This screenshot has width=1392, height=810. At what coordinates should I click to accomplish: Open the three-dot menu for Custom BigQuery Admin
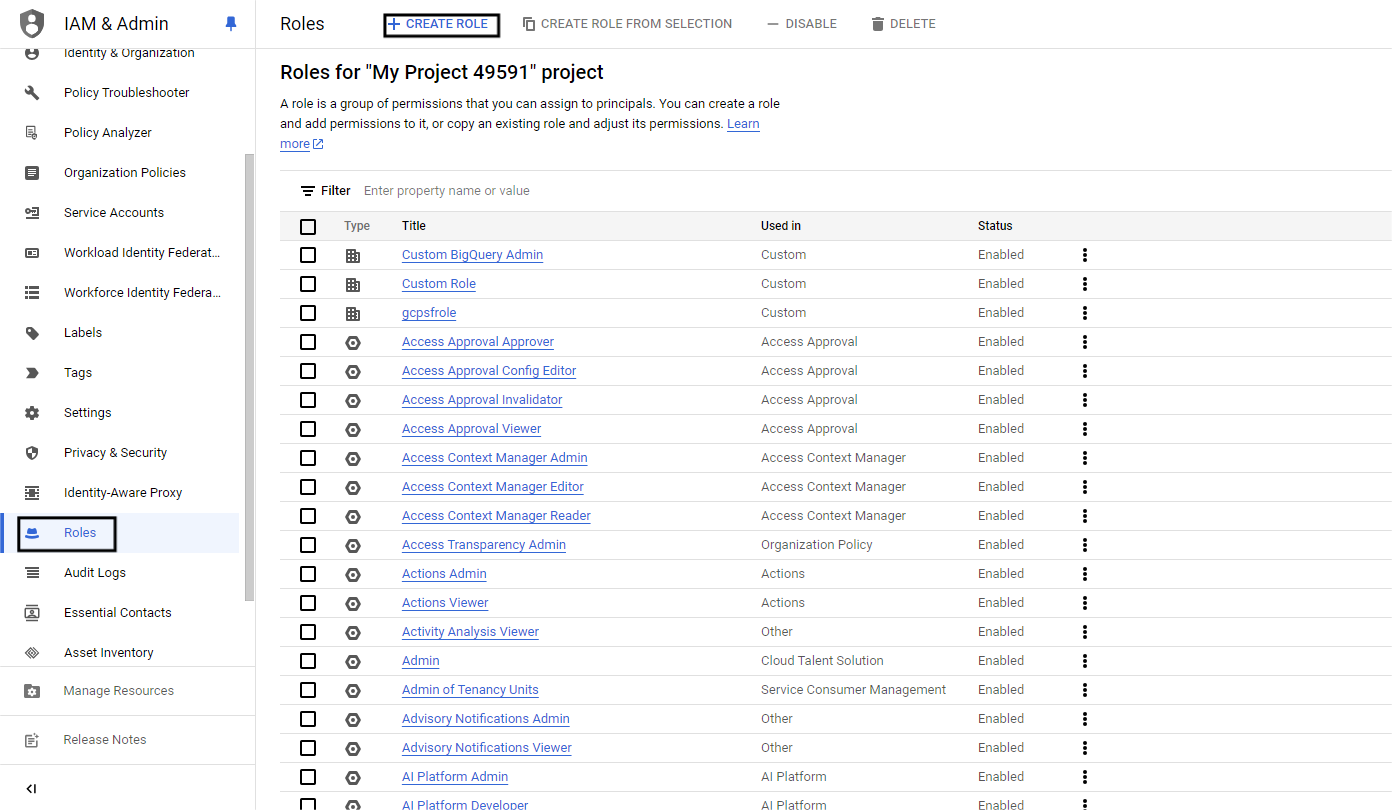coord(1085,255)
